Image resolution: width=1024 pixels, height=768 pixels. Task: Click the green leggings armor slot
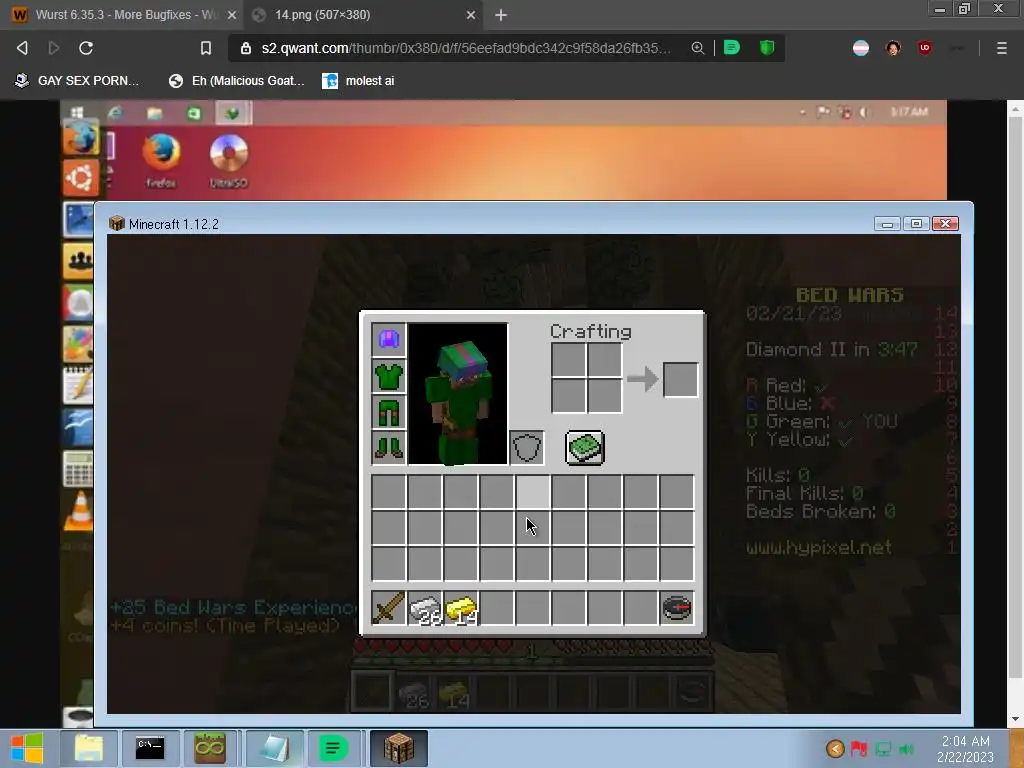pyautogui.click(x=389, y=412)
